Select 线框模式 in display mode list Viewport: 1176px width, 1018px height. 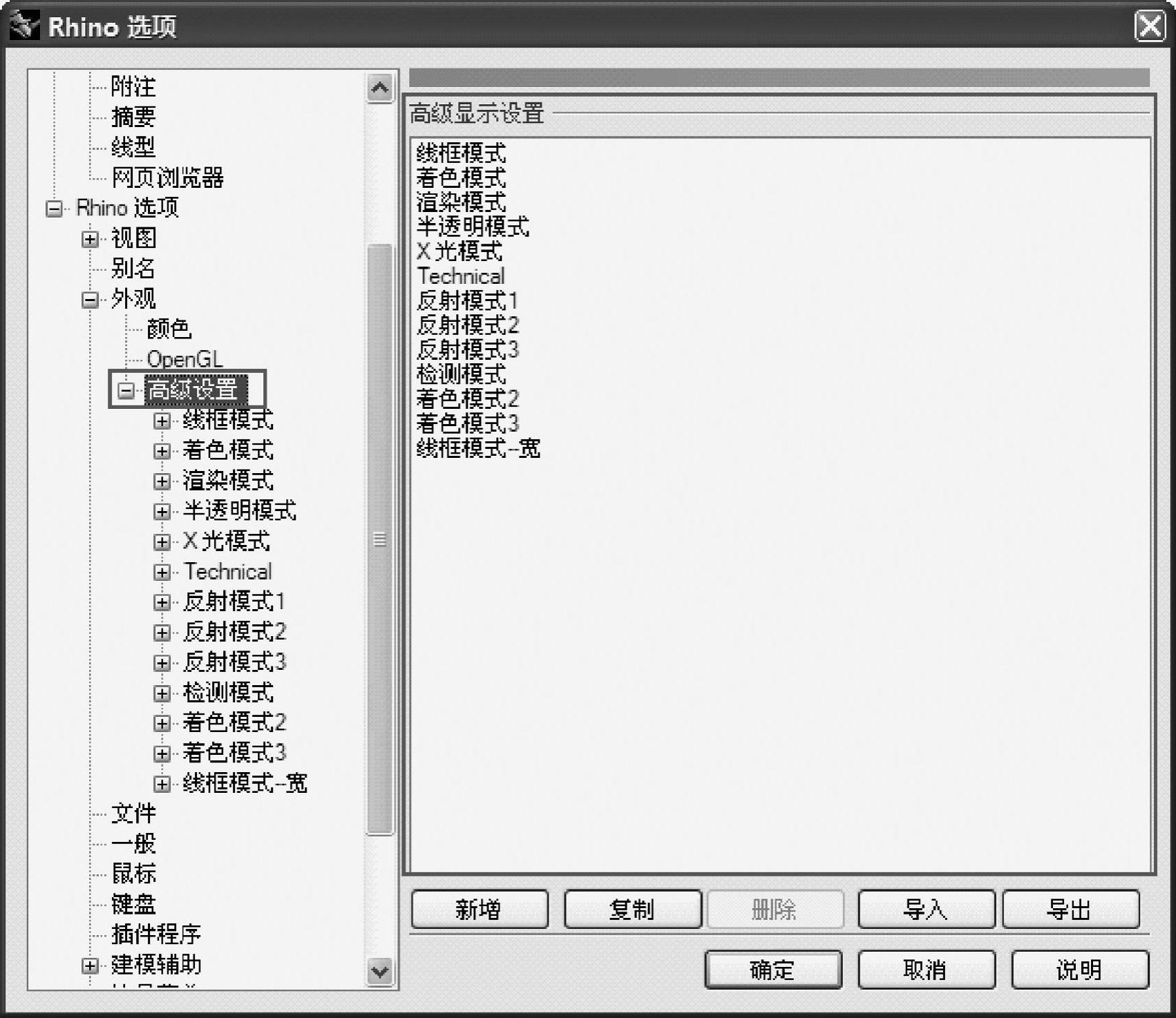pyautogui.click(x=462, y=153)
